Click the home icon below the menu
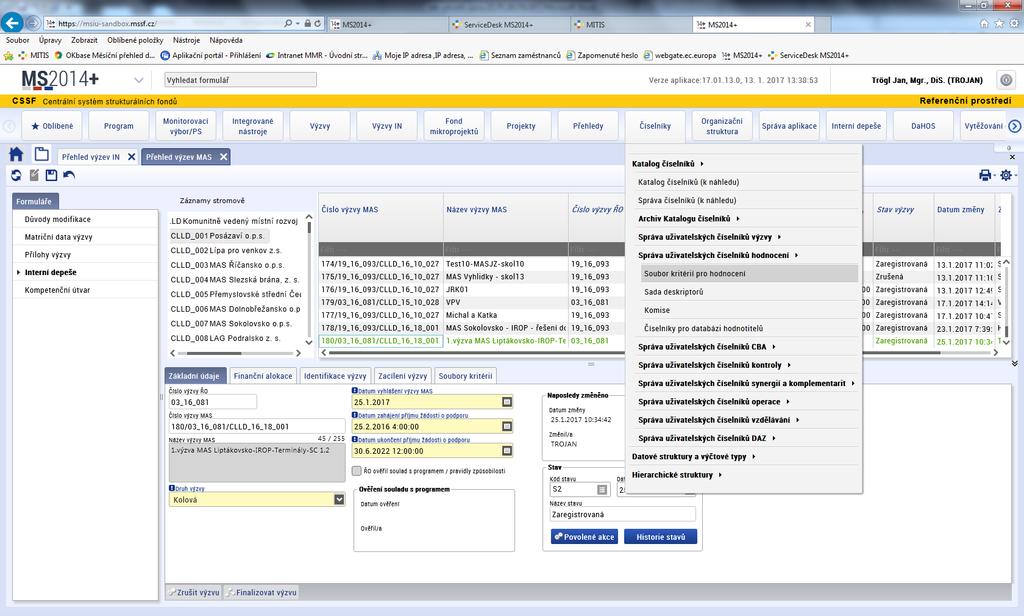1024x616 pixels. [16, 155]
